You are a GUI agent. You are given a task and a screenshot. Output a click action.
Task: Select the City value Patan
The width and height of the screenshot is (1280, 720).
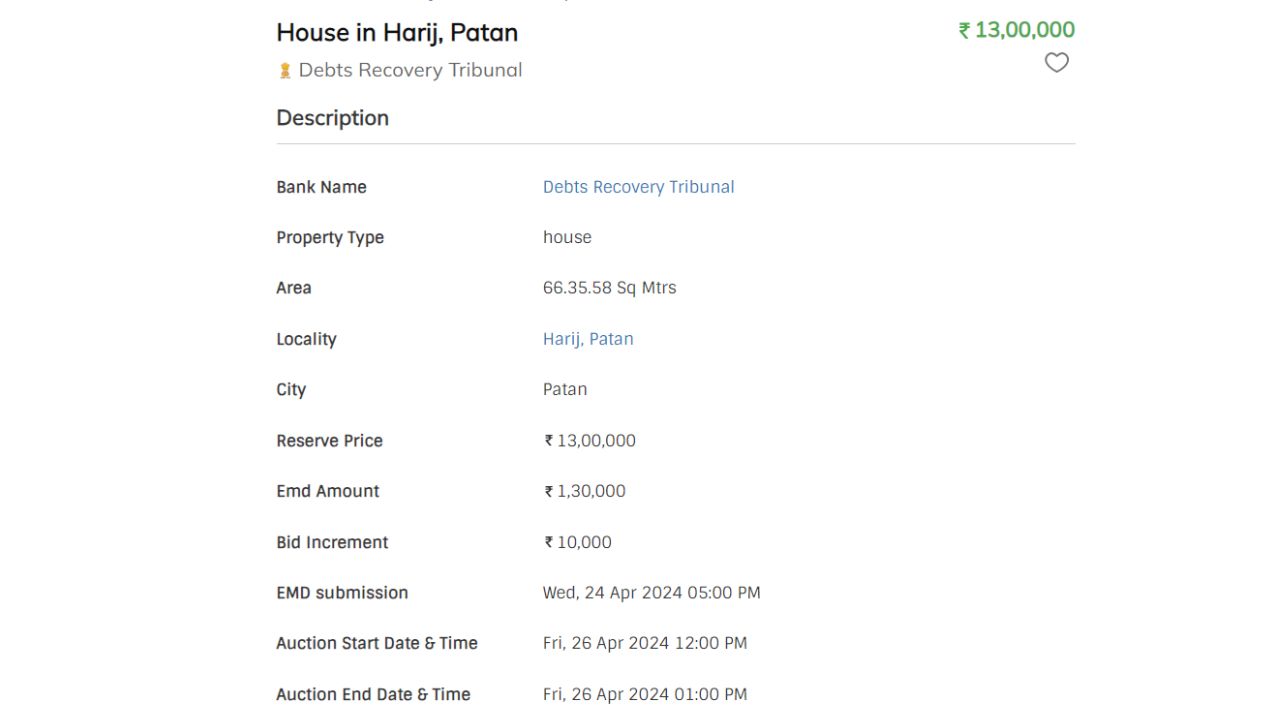(565, 390)
